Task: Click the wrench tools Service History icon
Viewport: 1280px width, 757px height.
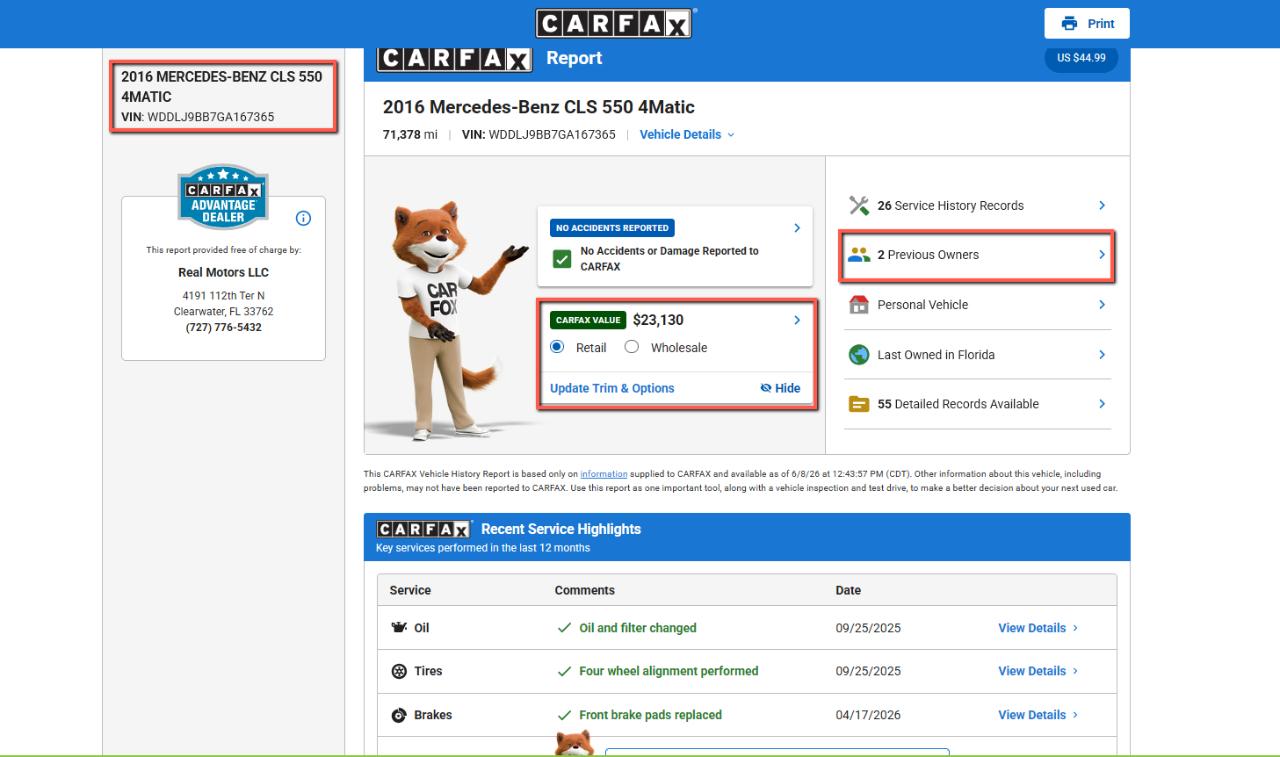Action: coord(859,205)
